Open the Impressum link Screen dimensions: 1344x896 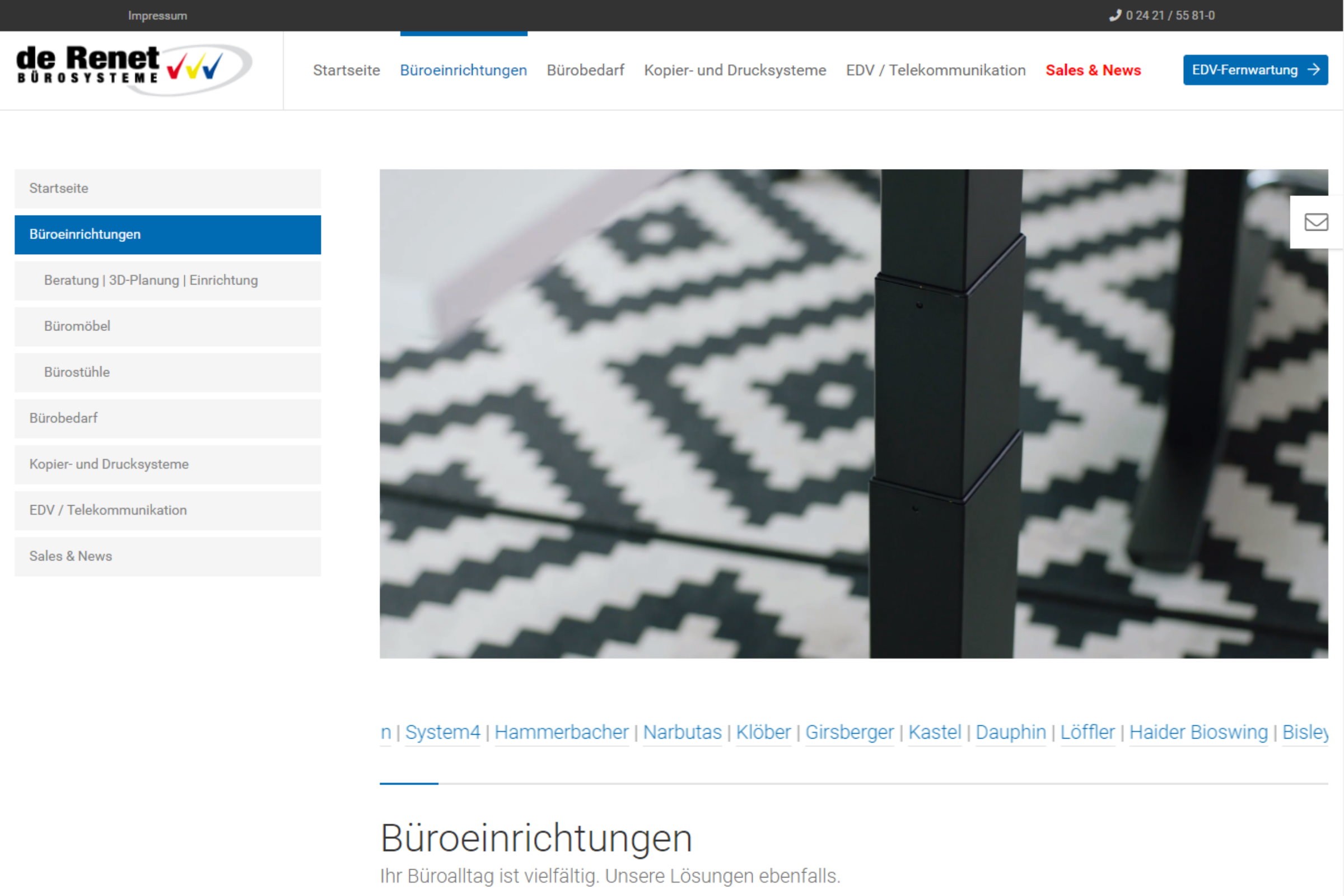coord(157,16)
